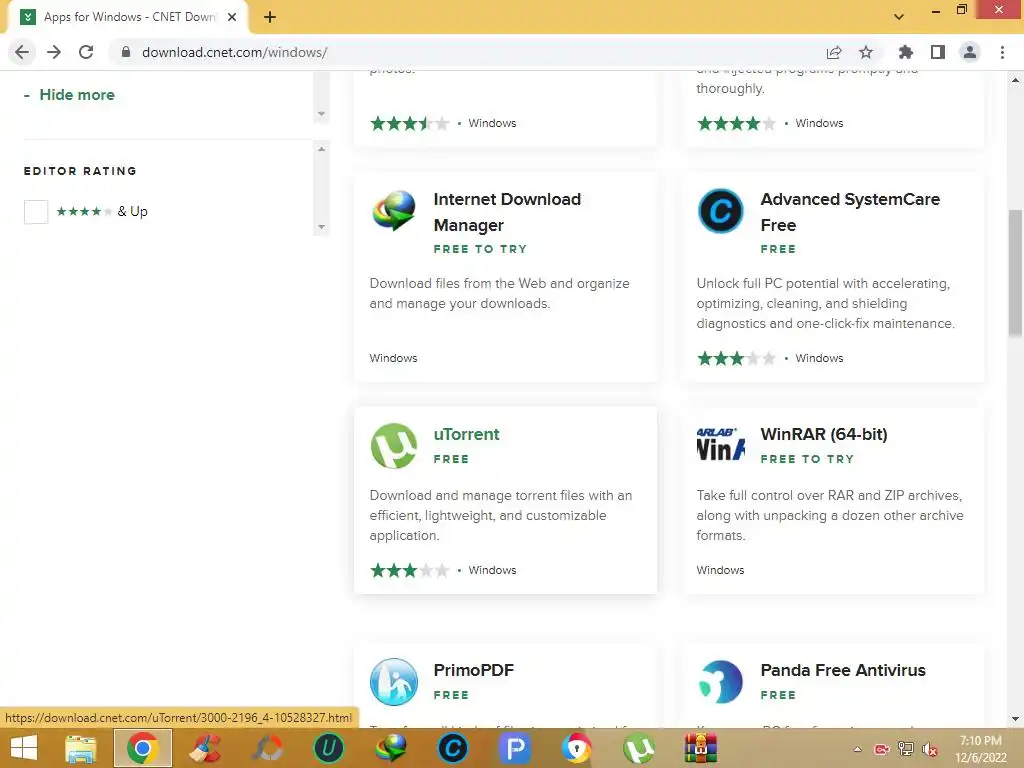1024x768 pixels.
Task: Select the Apps for Windows CNET tab
Action: click(x=128, y=17)
